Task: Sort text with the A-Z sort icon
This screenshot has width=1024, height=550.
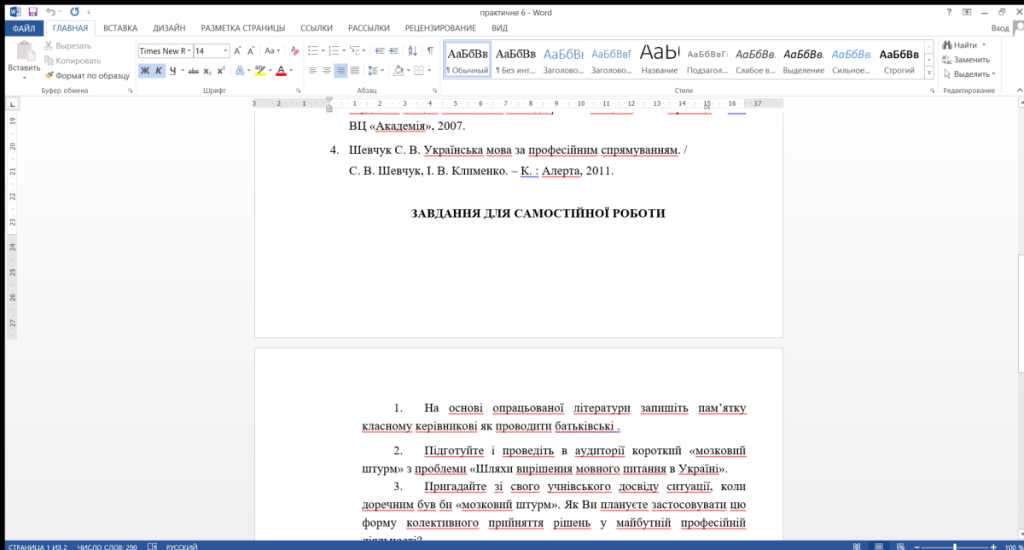Action: point(413,51)
